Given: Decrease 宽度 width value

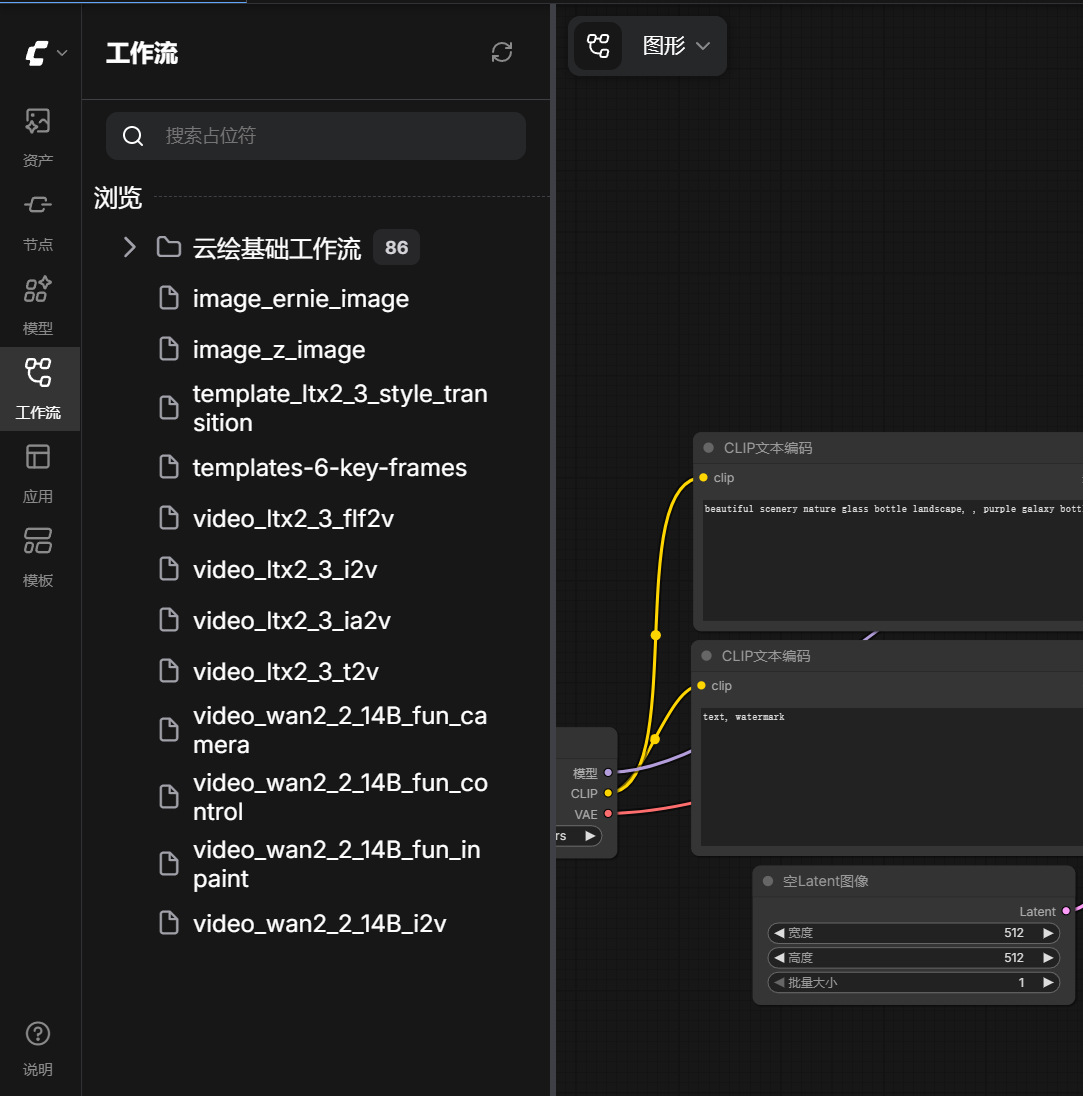Looking at the screenshot, I should [779, 932].
